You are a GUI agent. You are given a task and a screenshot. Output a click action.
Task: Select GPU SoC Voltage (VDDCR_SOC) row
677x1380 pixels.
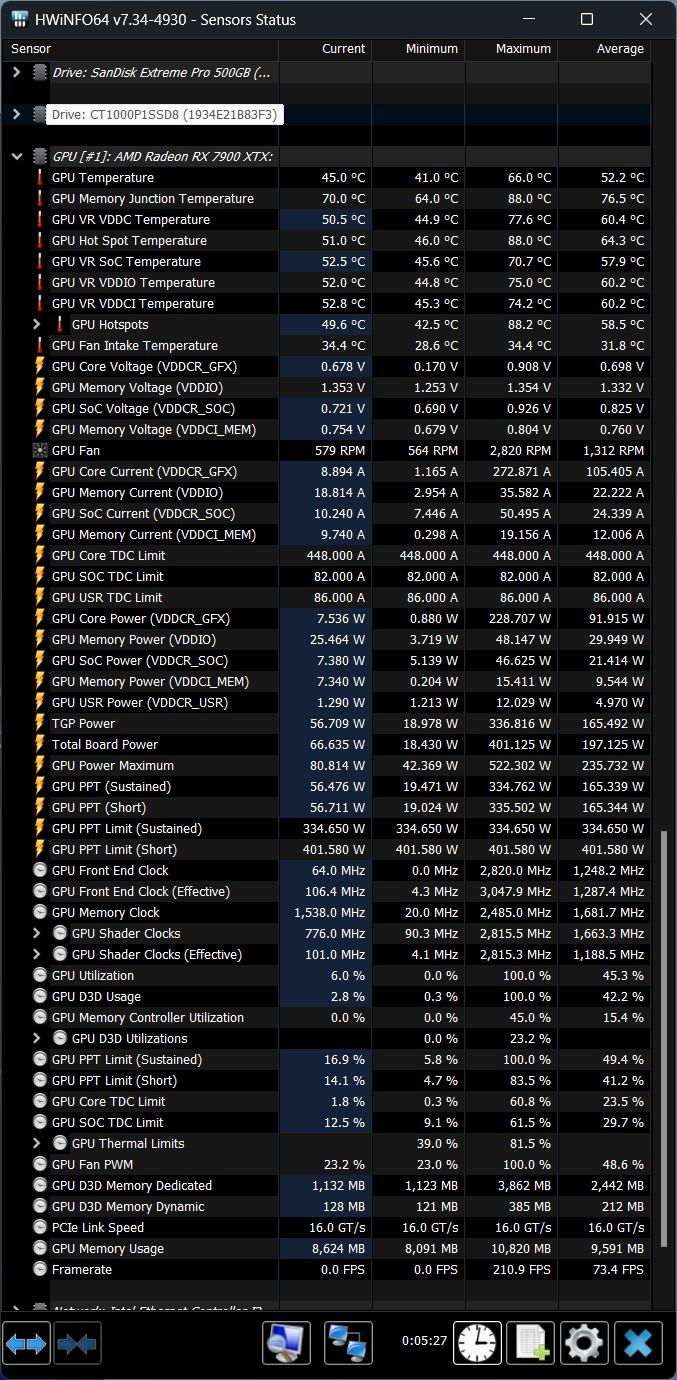click(x=326, y=408)
